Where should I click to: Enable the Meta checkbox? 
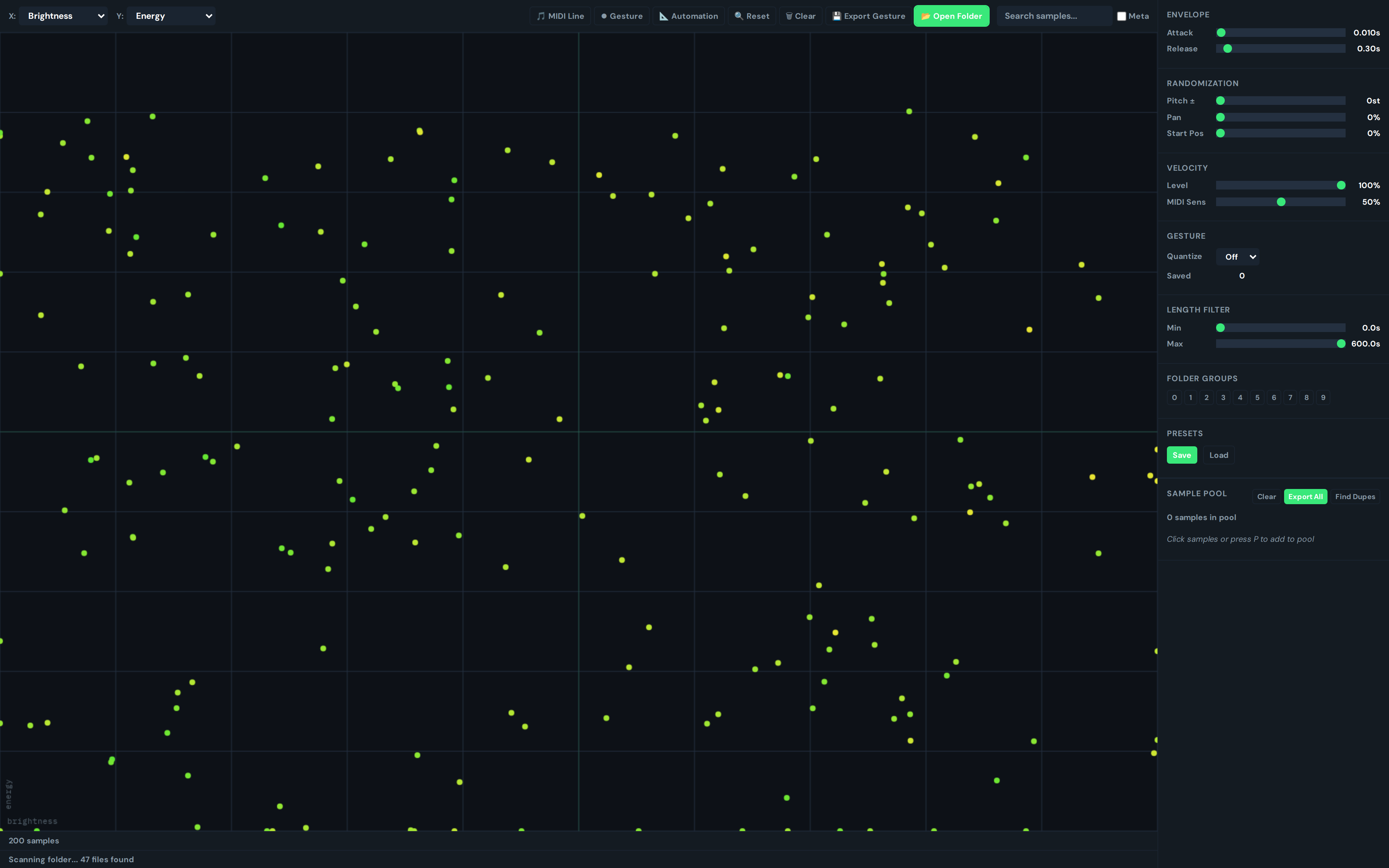(x=1122, y=16)
